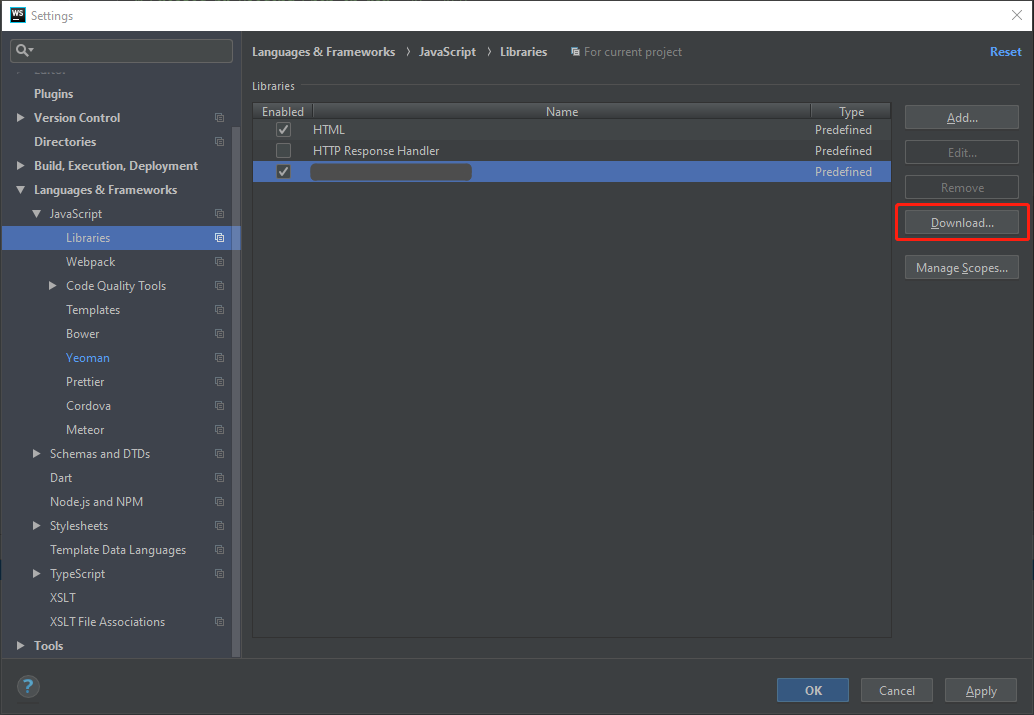The height and width of the screenshot is (715, 1034).
Task: Click the search magnifier icon in settings
Action: [x=22, y=50]
